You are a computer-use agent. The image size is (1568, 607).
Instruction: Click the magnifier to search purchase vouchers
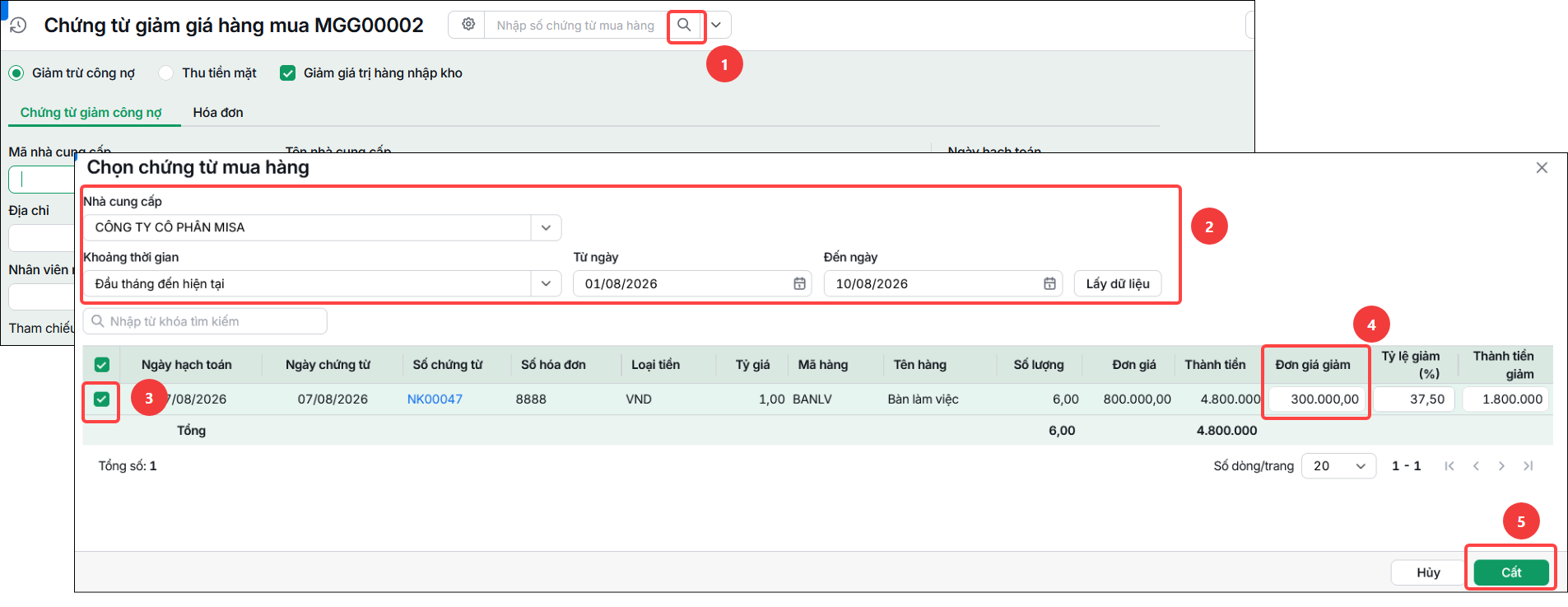click(684, 25)
